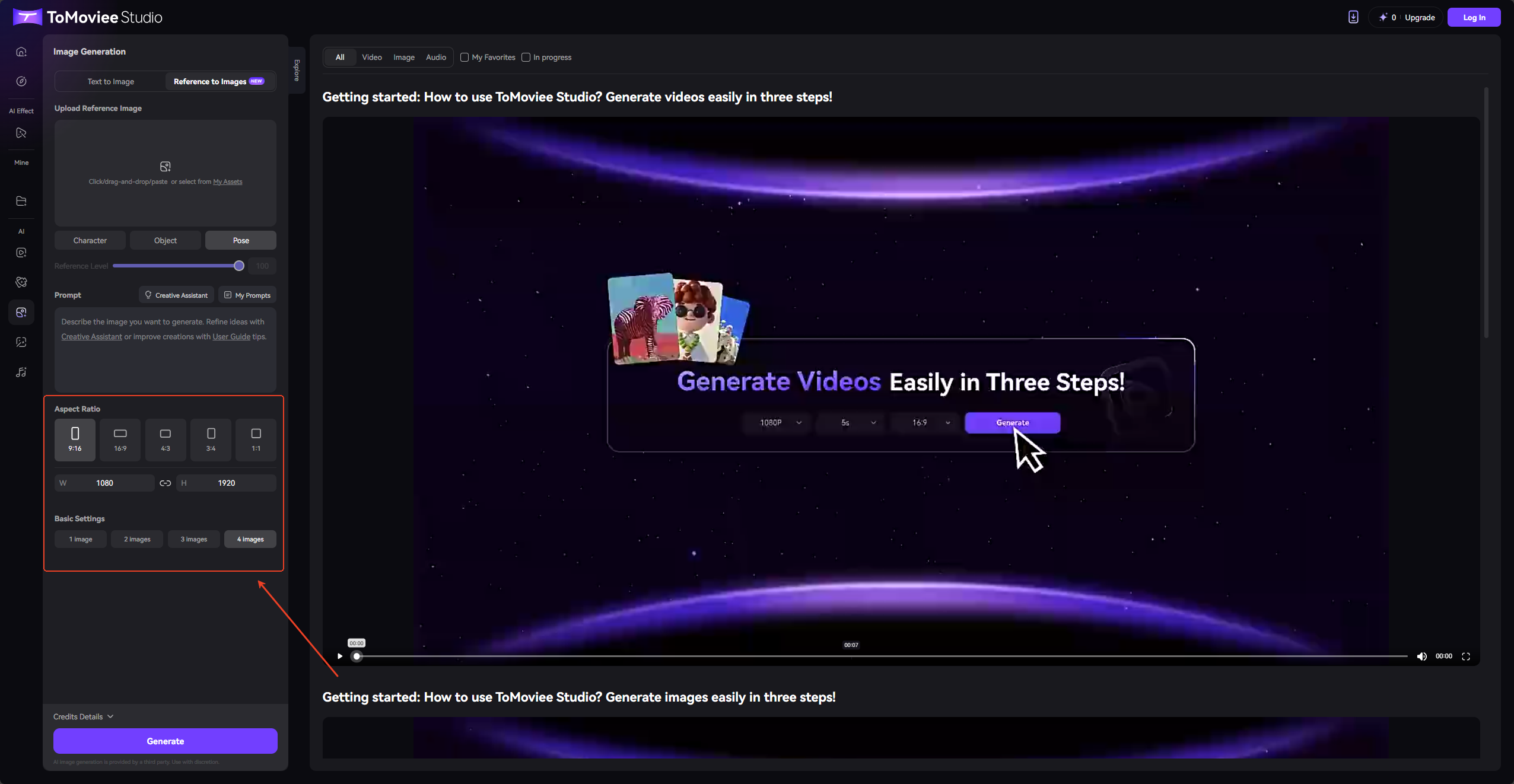Screen dimensions: 1514x784
Task: Click the ToMoviee Studio logo
Action: tap(87, 17)
